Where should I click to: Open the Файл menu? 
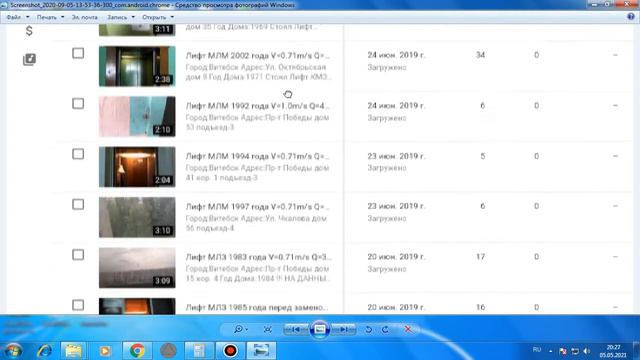17,17
